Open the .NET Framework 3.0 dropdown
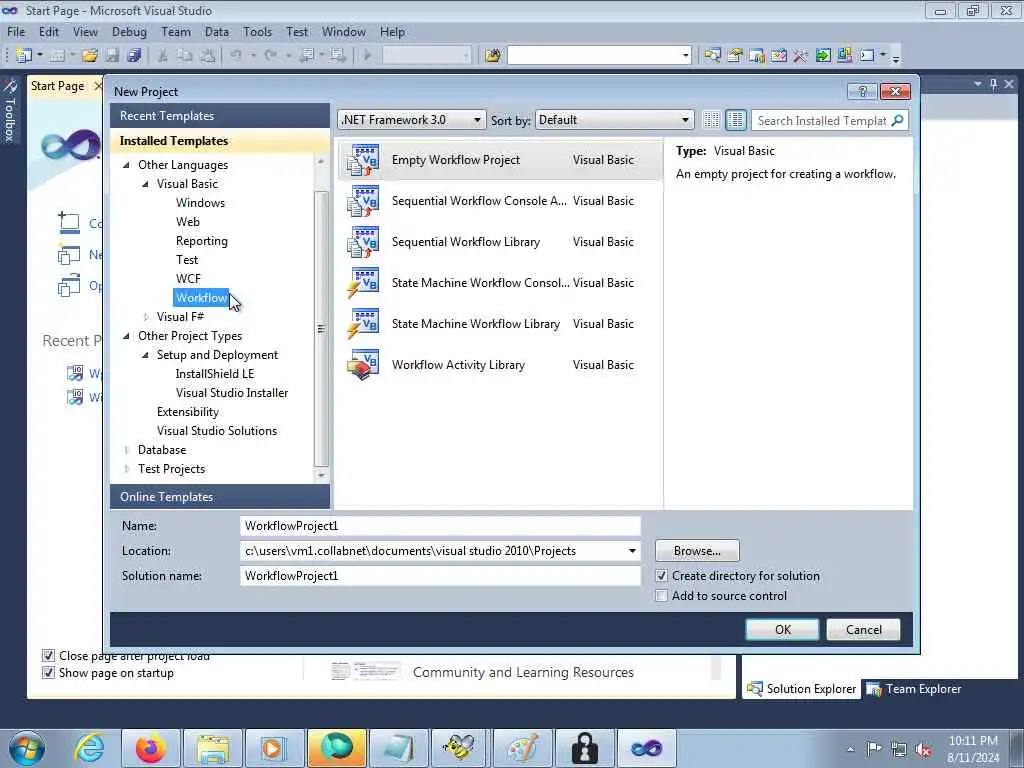 (411, 120)
